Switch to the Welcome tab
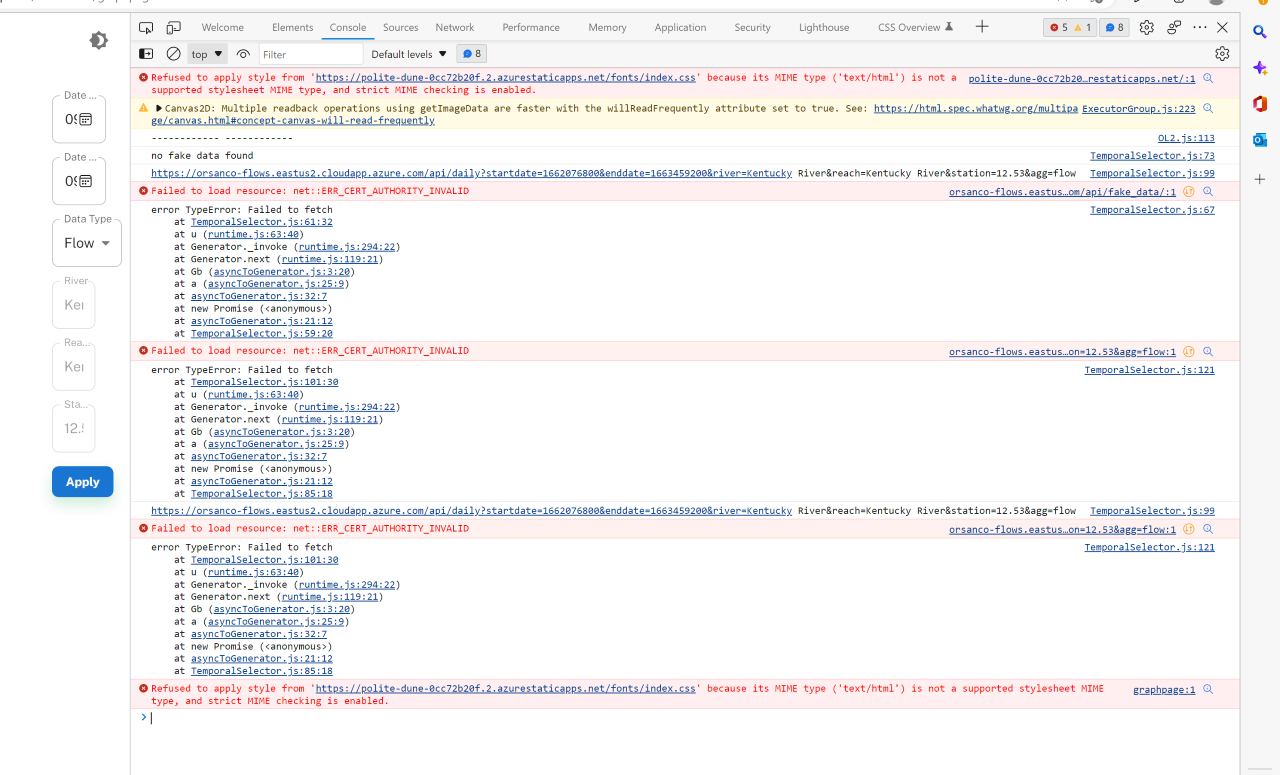This screenshot has width=1280, height=775. pyautogui.click(x=223, y=27)
